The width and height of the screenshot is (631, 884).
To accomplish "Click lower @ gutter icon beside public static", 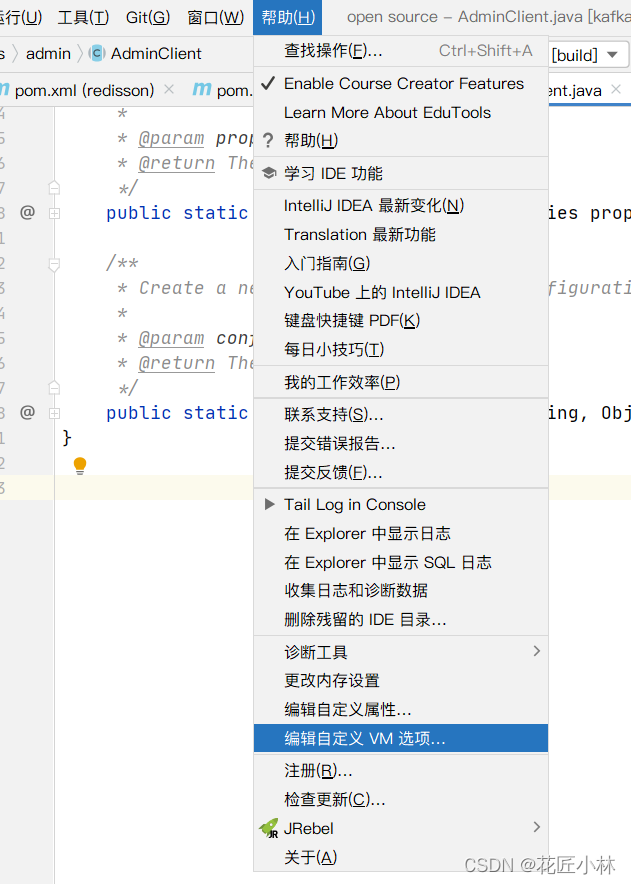I will click(27, 413).
